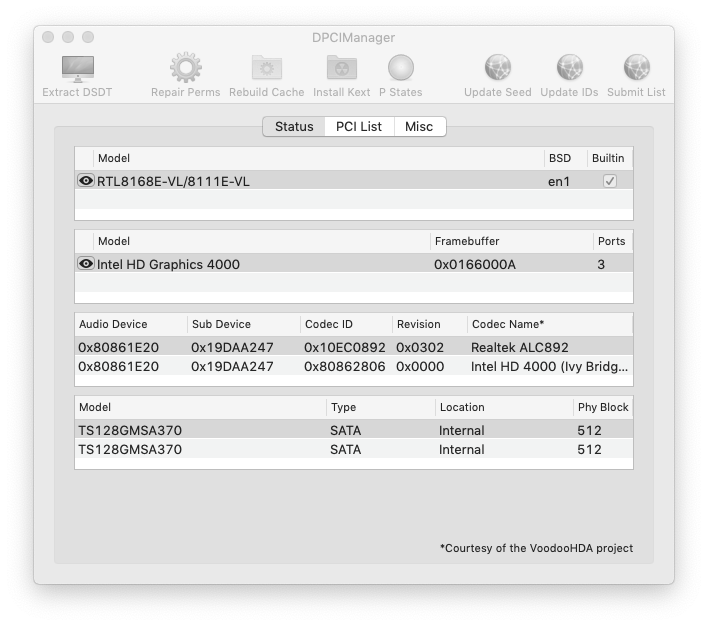The height and width of the screenshot is (626, 708).
Task: Click eye icon beside RTL8168E-VL/8111E-VL
Action: pos(85,181)
